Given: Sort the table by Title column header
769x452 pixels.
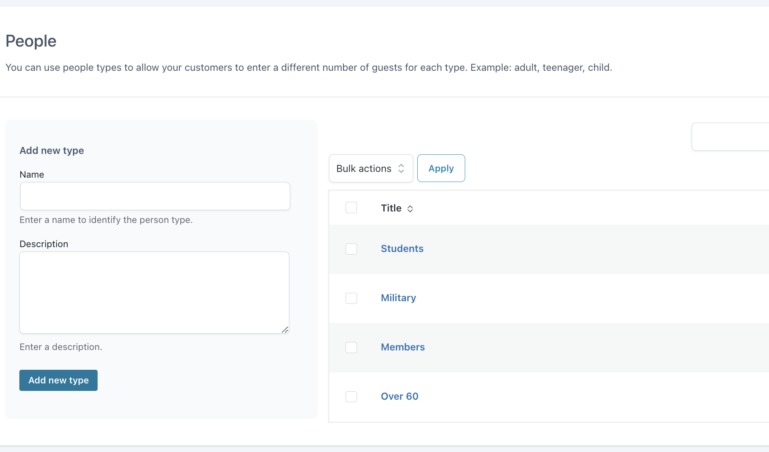Looking at the screenshot, I should coord(391,209).
